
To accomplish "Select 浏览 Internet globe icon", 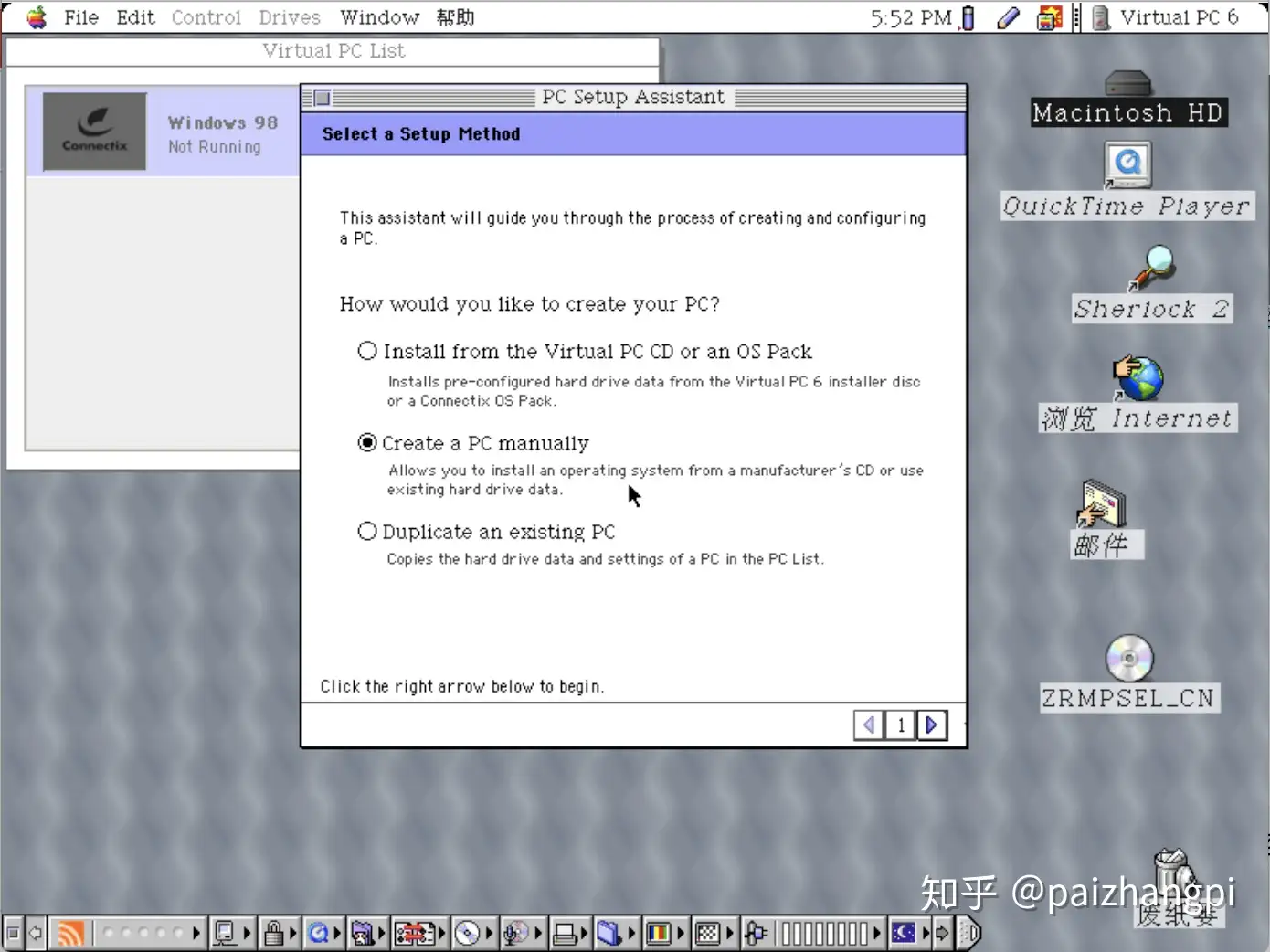I will pyautogui.click(x=1138, y=377).
